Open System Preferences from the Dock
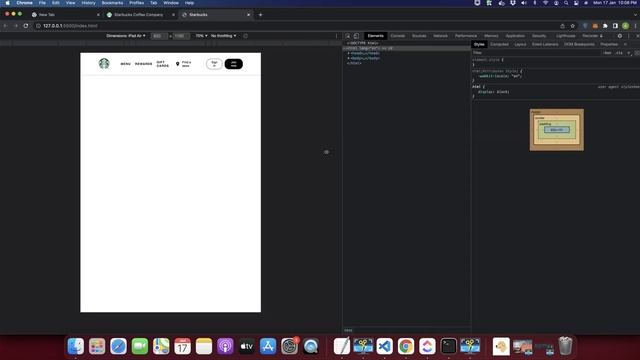 tap(289, 346)
